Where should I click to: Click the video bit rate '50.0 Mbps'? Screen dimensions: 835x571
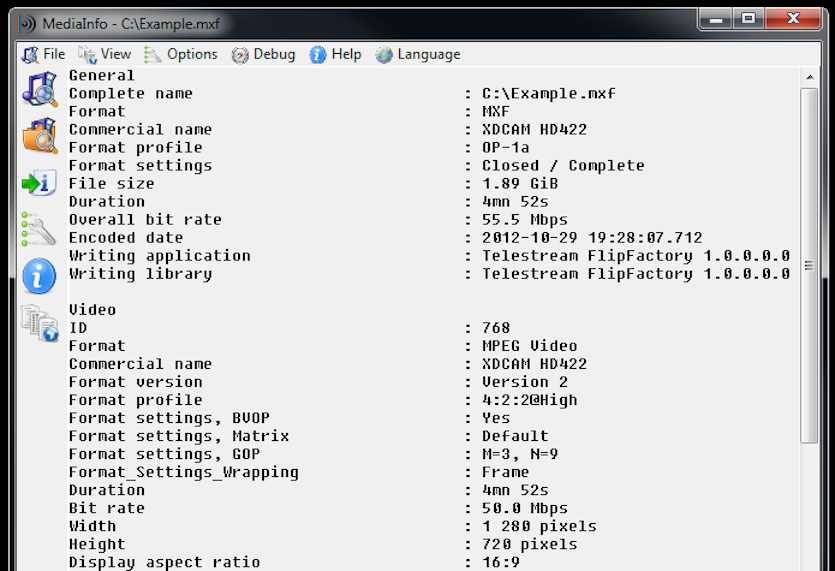pyautogui.click(x=525, y=508)
